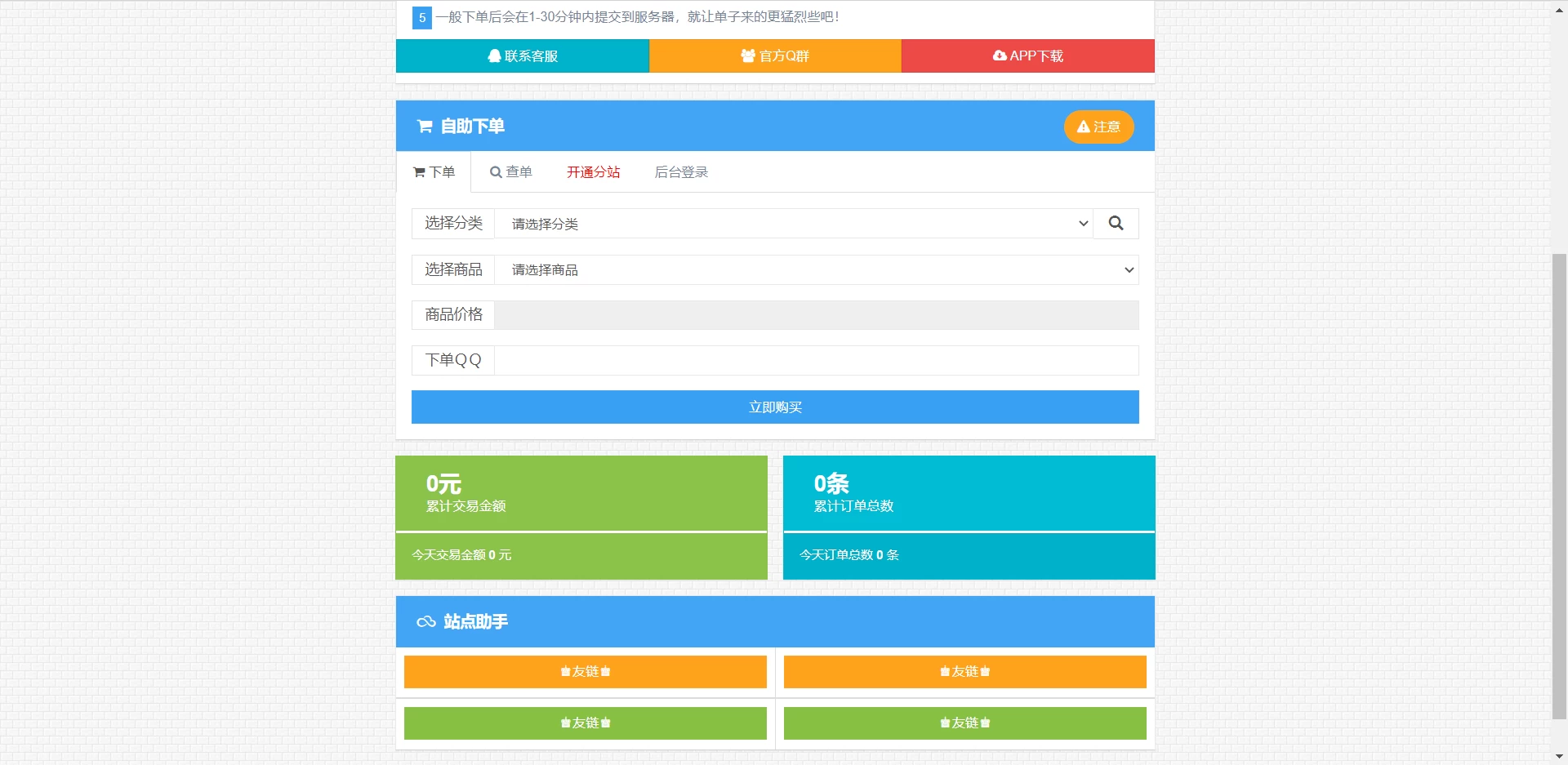Image resolution: width=1568 pixels, height=765 pixels.
Task: Expand the 请选择商品 product dropdown
Action: click(x=817, y=269)
